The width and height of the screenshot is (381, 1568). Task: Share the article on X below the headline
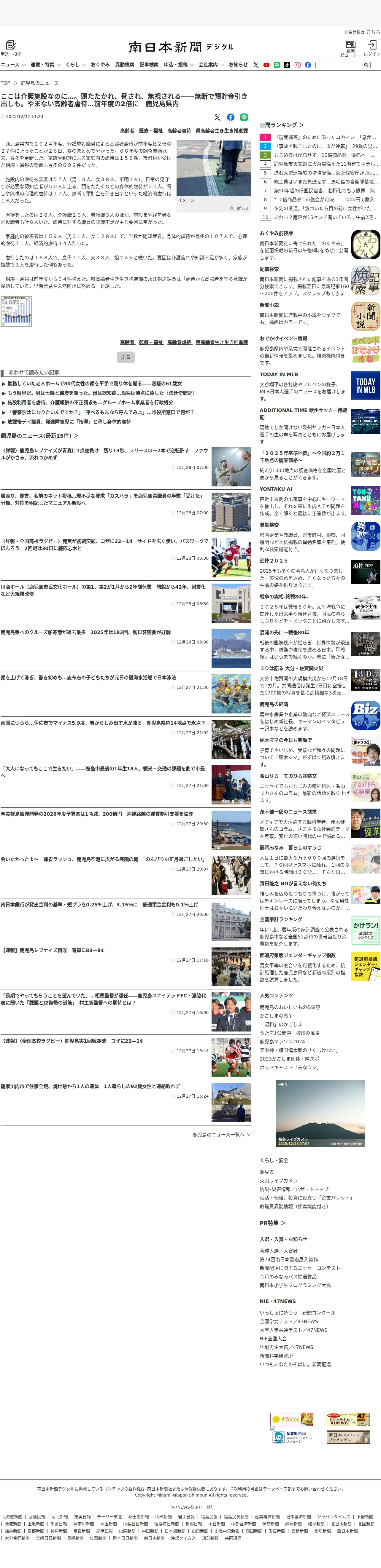pos(218,117)
